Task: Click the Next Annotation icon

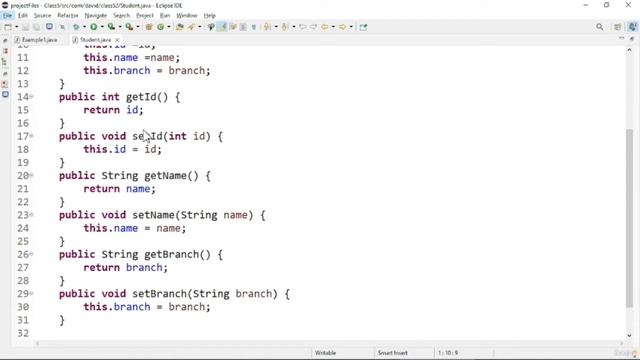Action: point(267,27)
